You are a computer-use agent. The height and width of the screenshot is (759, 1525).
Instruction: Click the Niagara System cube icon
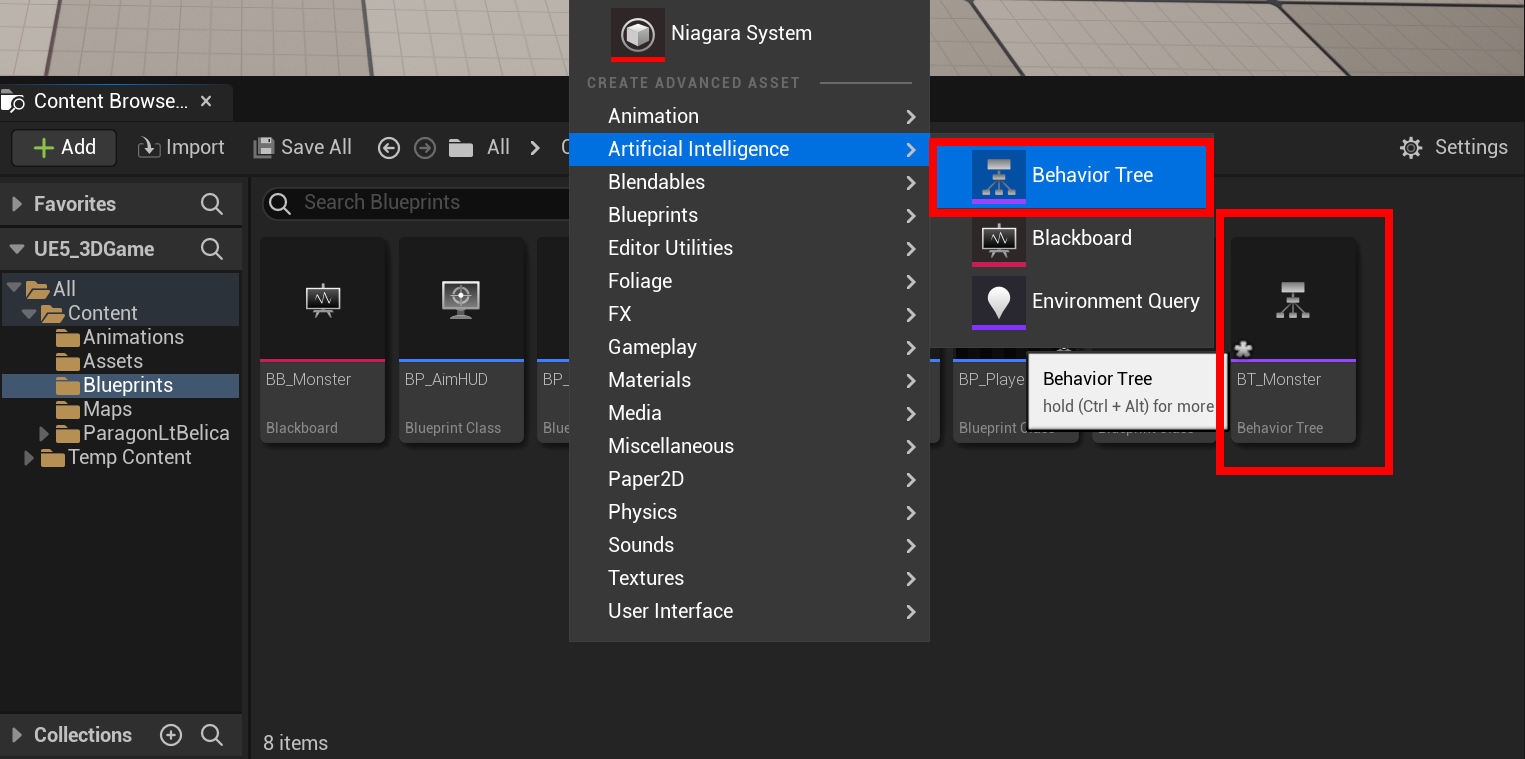[638, 34]
